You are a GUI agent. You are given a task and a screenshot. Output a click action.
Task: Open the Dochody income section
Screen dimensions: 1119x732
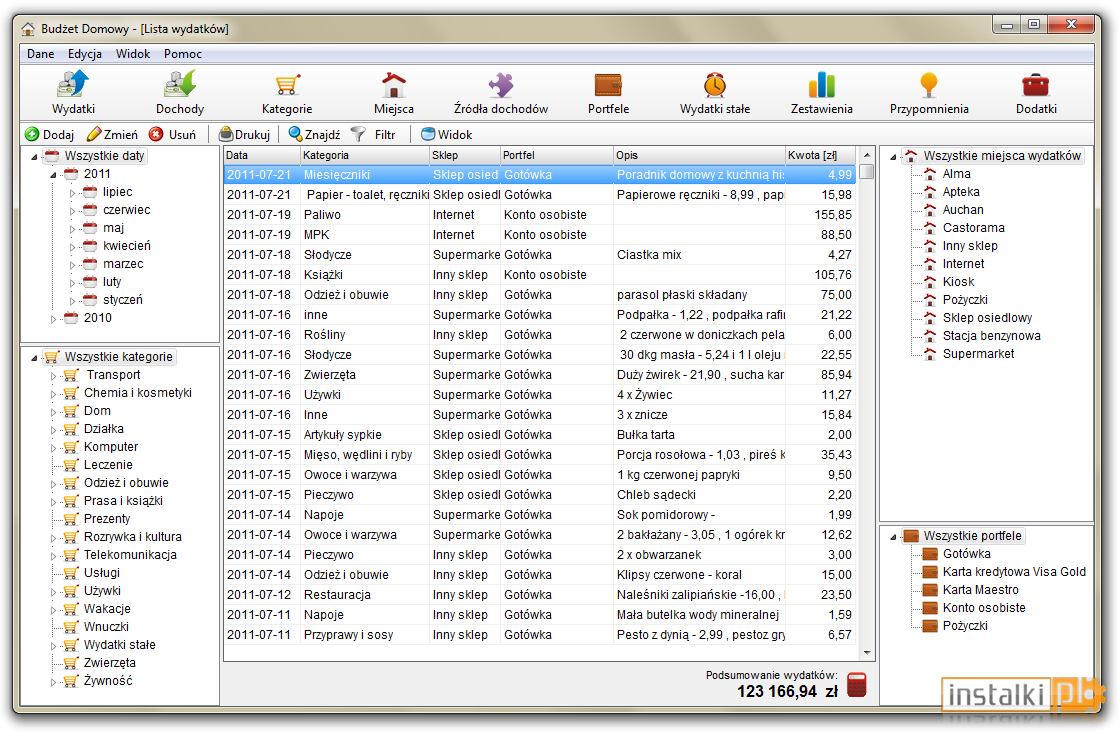(180, 86)
